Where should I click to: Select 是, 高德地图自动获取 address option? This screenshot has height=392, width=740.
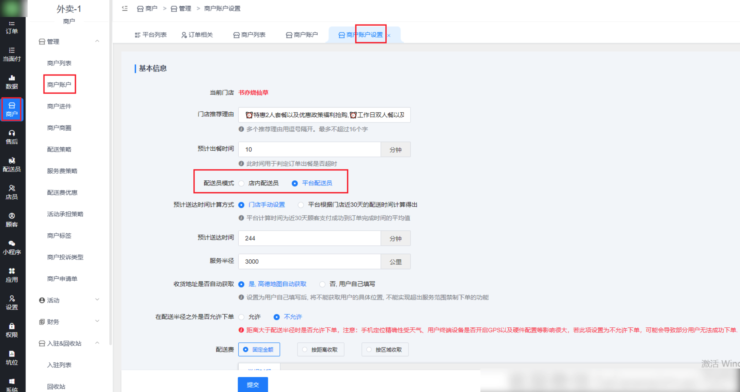pos(242,284)
